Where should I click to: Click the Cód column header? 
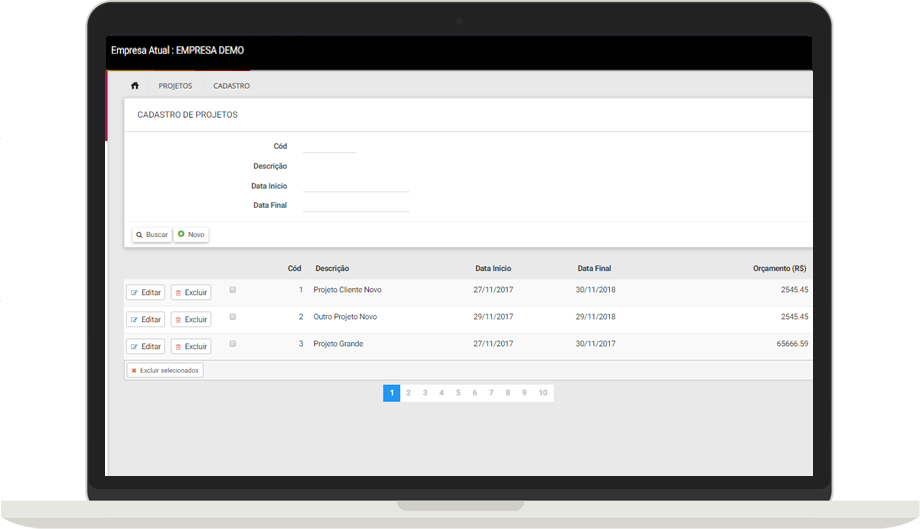point(294,268)
